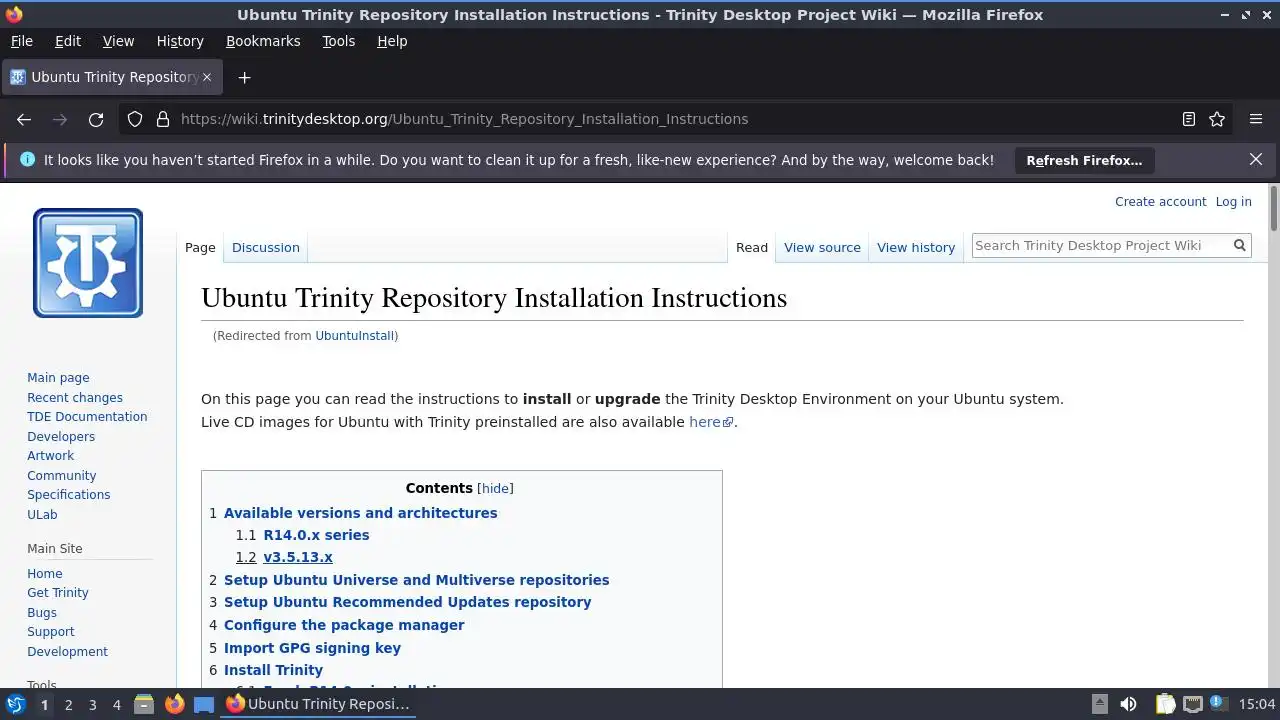The height and width of the screenshot is (720, 1280).
Task: Jump to Available versions and architectures section
Action: (360, 513)
